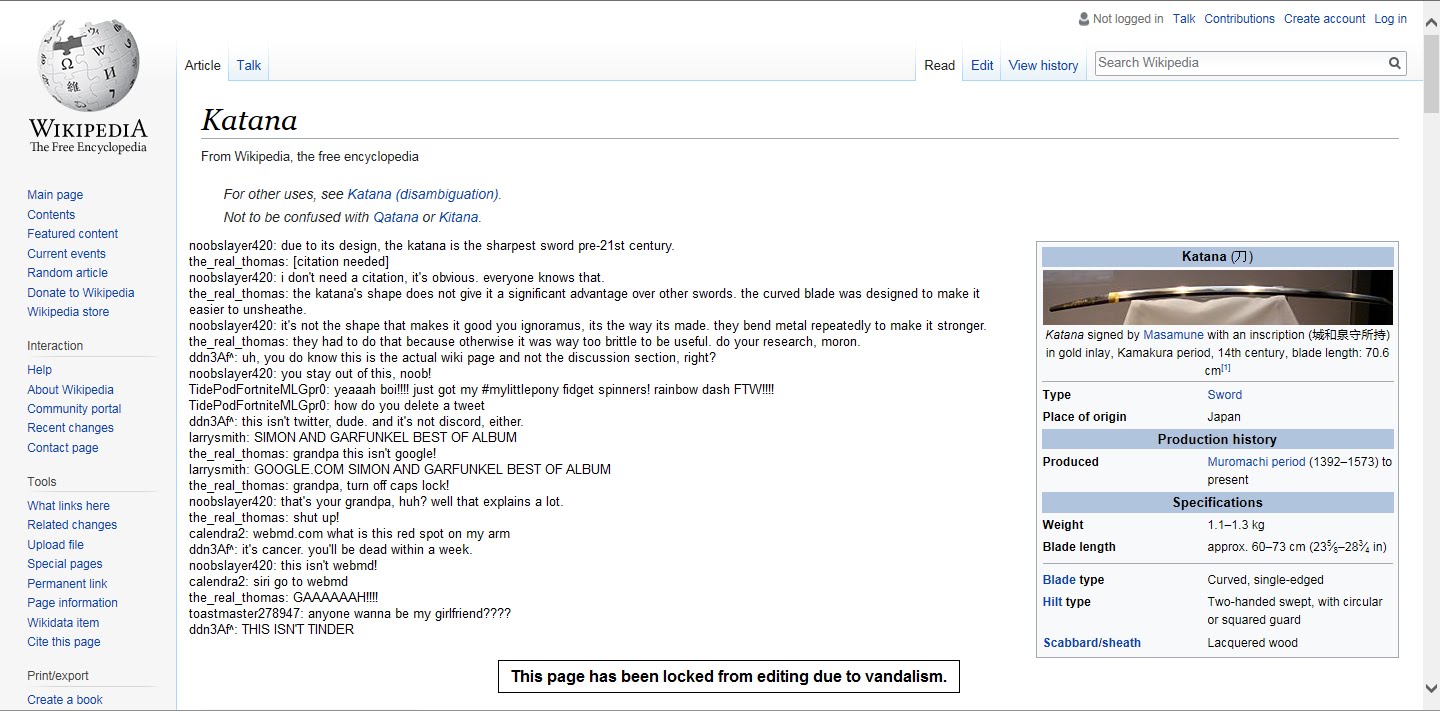This screenshot has height=711, width=1443.
Task: Click the Blade link in the infobox
Action: [x=1059, y=580]
